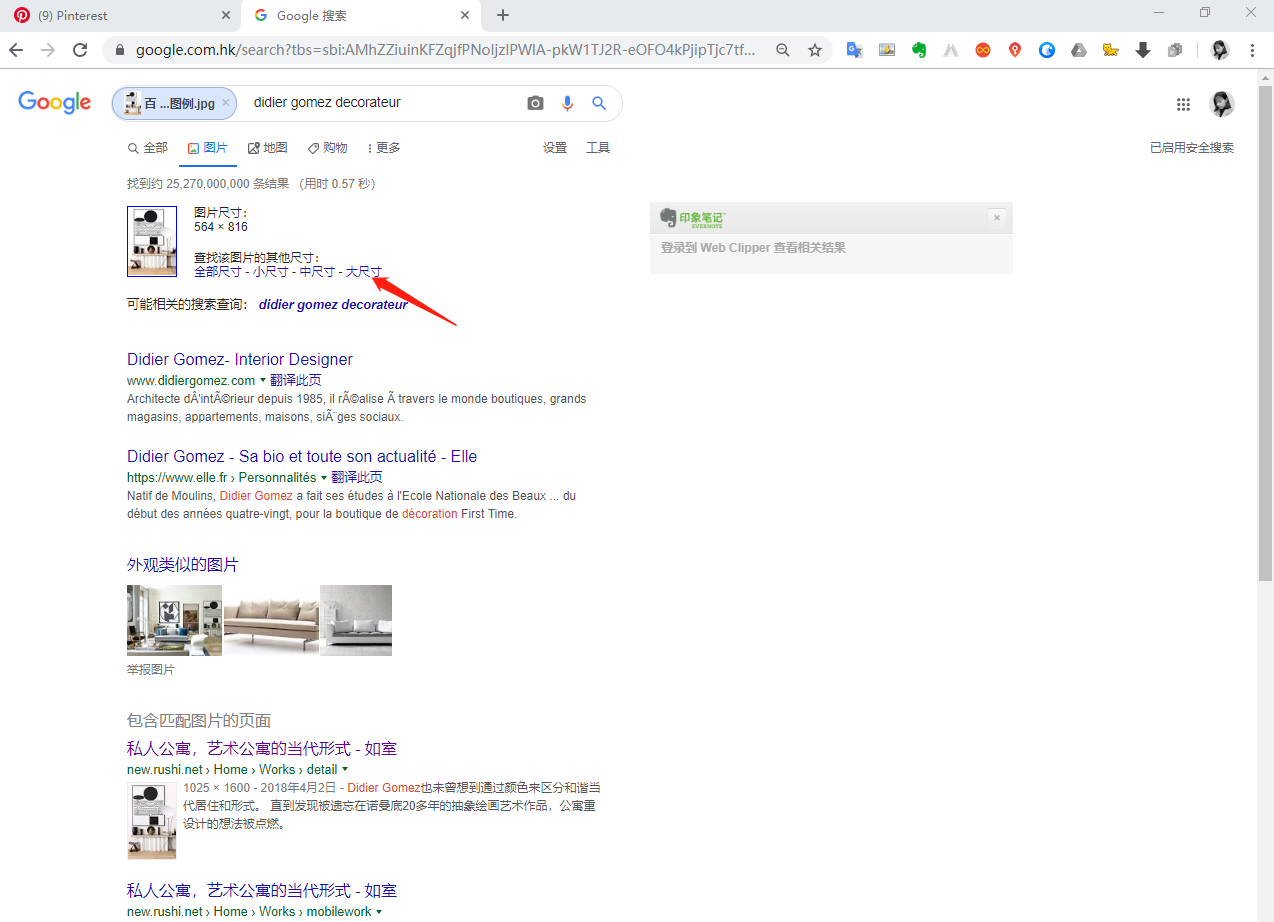Open suggested query didier gomez decorateur
Image resolution: width=1274 pixels, height=922 pixels.
333,304
